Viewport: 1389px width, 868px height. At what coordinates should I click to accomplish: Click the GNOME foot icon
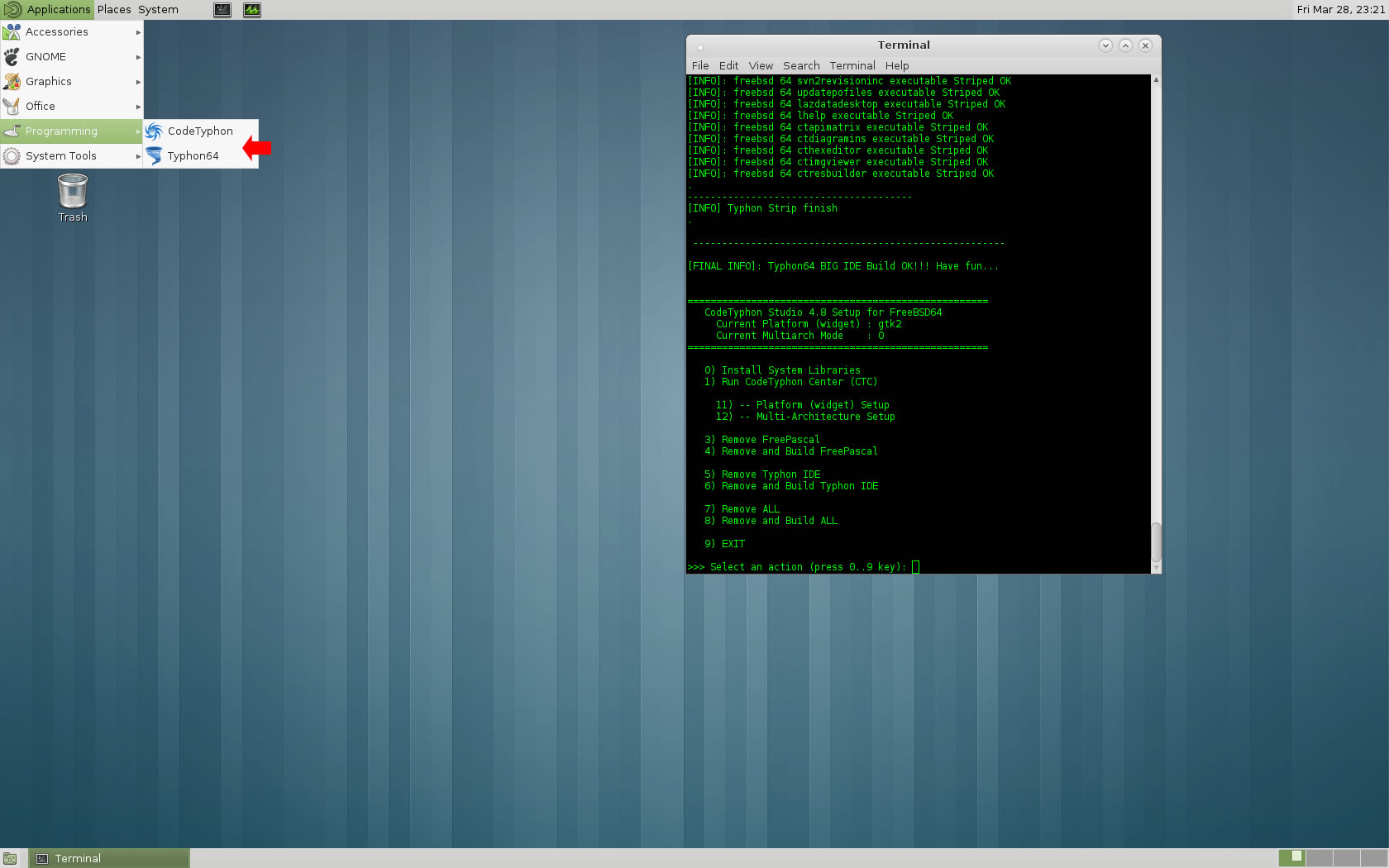pos(12,56)
